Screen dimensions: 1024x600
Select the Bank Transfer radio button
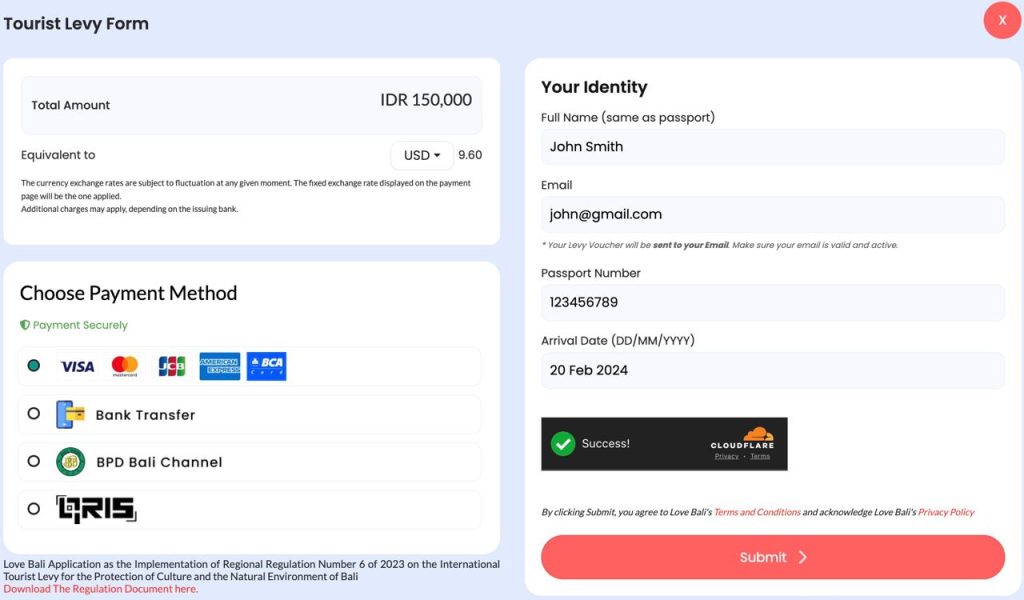pyautogui.click(x=34, y=414)
